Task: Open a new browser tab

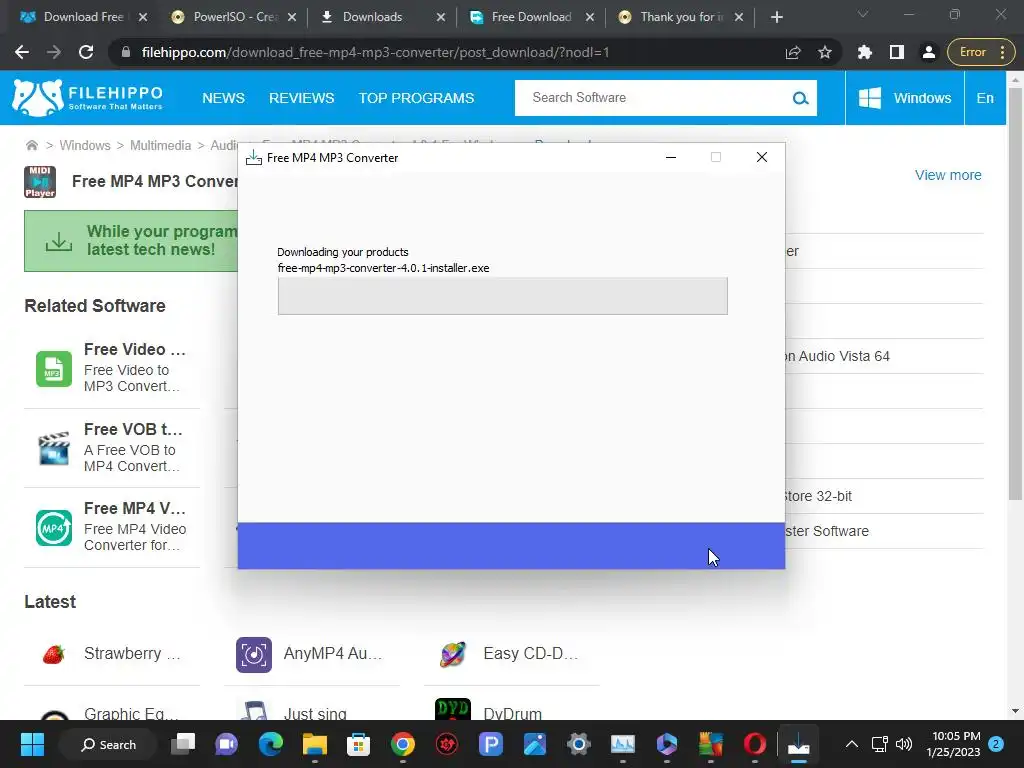Action: coord(776,17)
